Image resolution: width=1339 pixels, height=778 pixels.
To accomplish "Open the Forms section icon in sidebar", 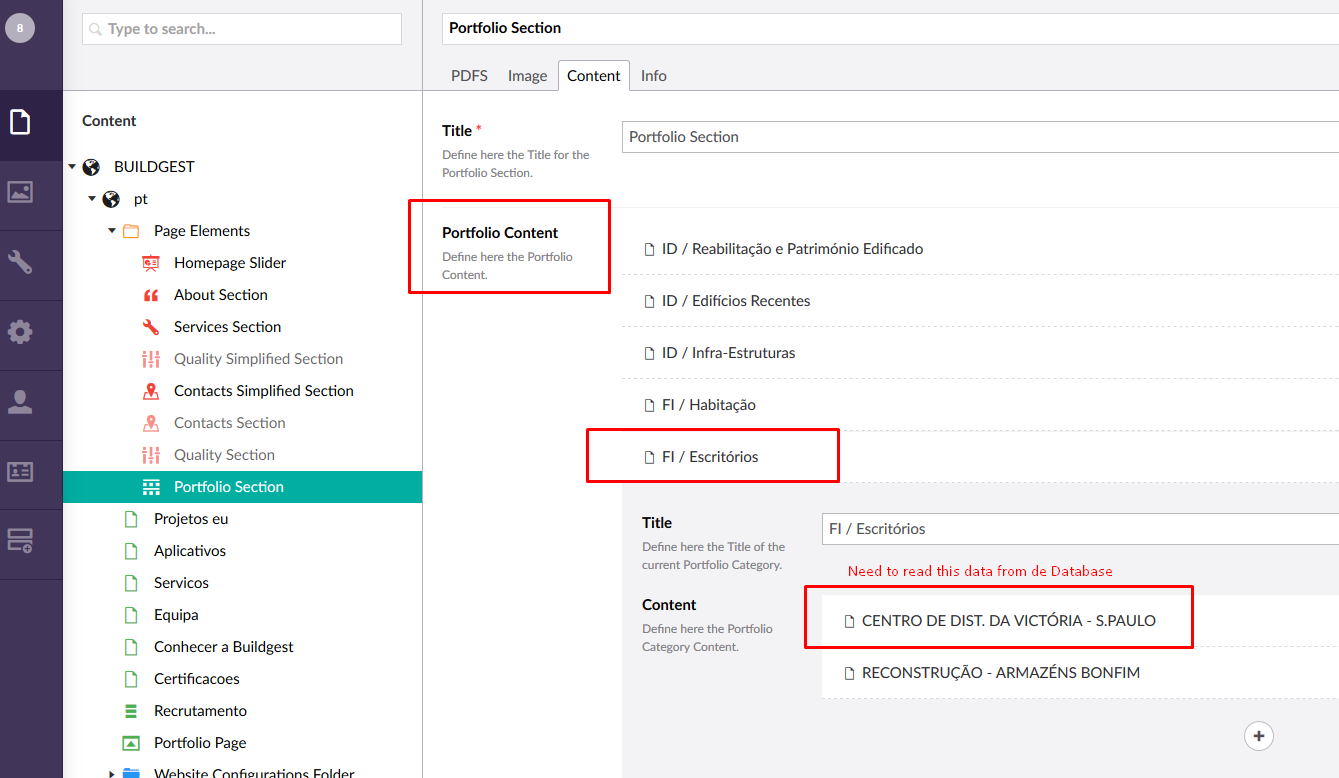I will coord(20,541).
